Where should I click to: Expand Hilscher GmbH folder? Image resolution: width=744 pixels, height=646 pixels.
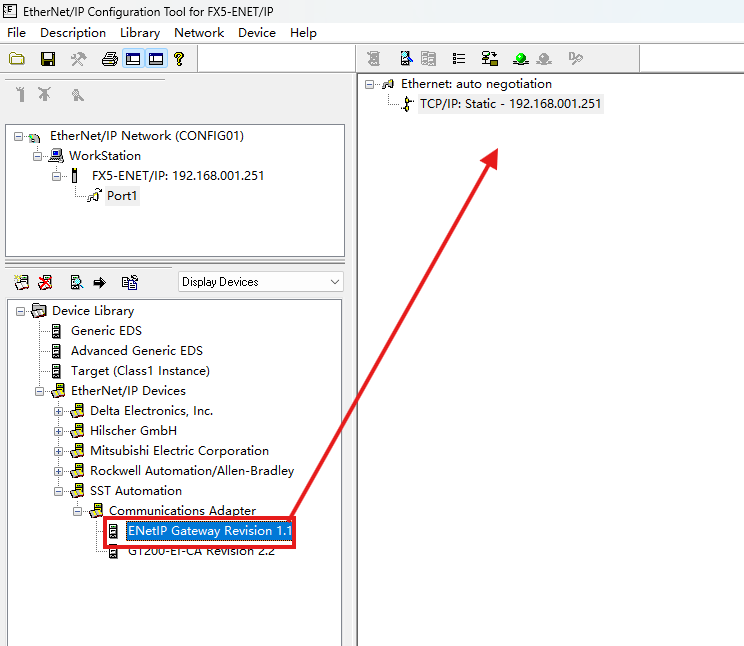point(58,431)
